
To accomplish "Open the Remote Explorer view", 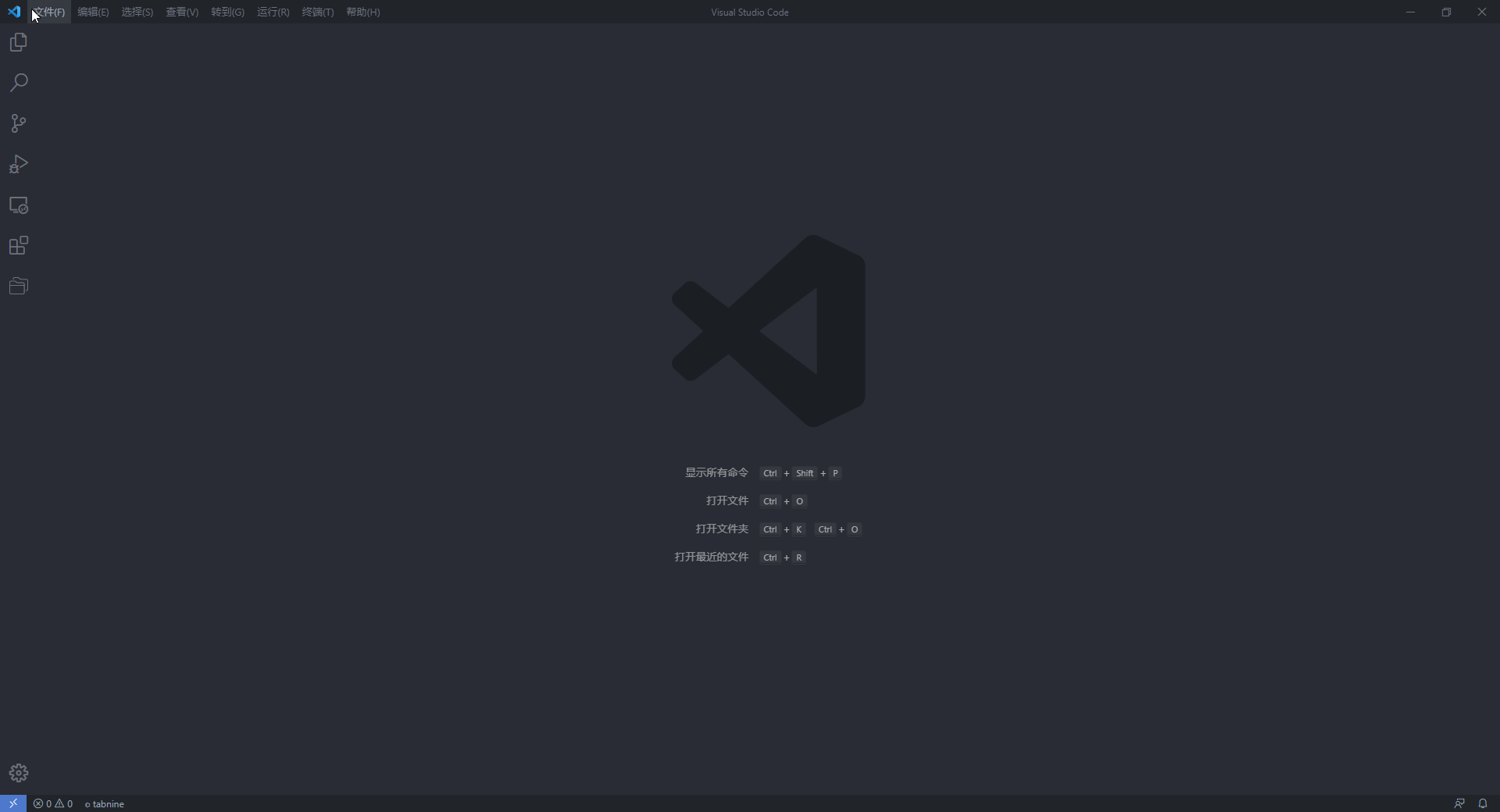I will 19,205.
